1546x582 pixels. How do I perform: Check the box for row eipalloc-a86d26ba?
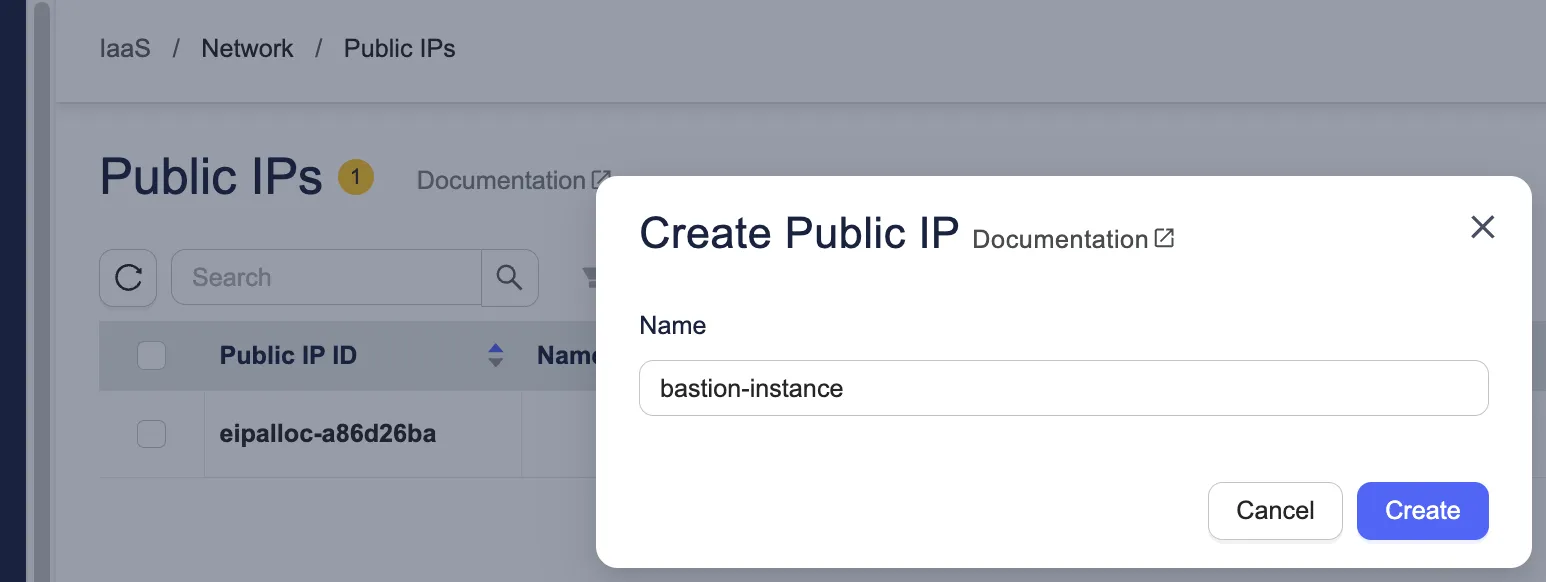click(151, 434)
